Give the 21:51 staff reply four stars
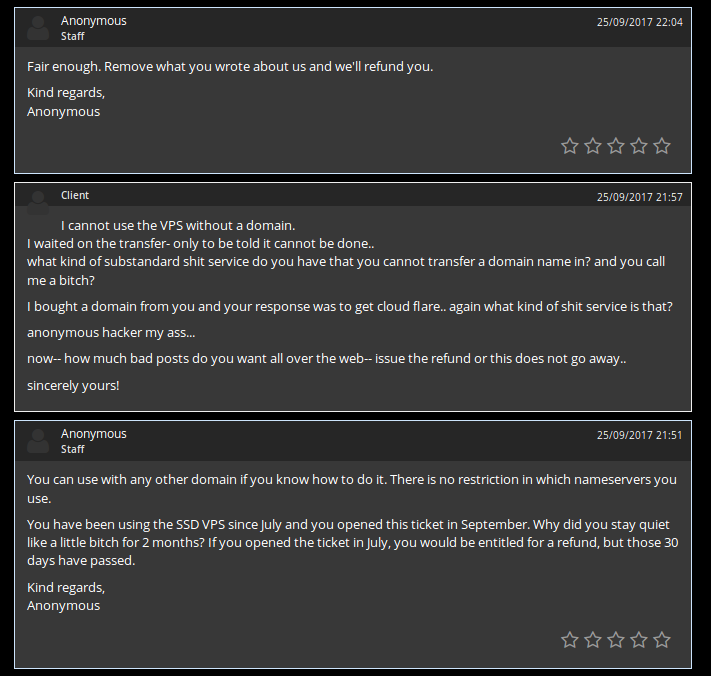The image size is (711, 676). pyautogui.click(x=639, y=640)
